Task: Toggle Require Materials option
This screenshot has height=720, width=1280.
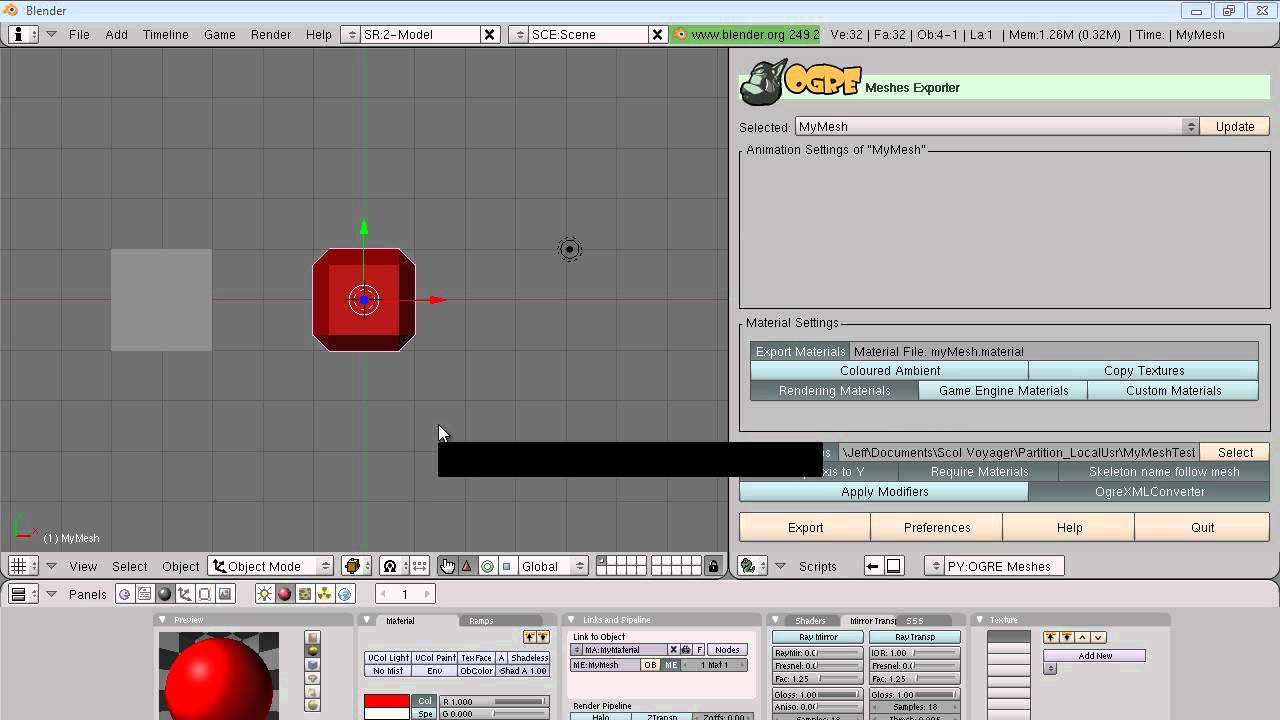Action: (979, 472)
